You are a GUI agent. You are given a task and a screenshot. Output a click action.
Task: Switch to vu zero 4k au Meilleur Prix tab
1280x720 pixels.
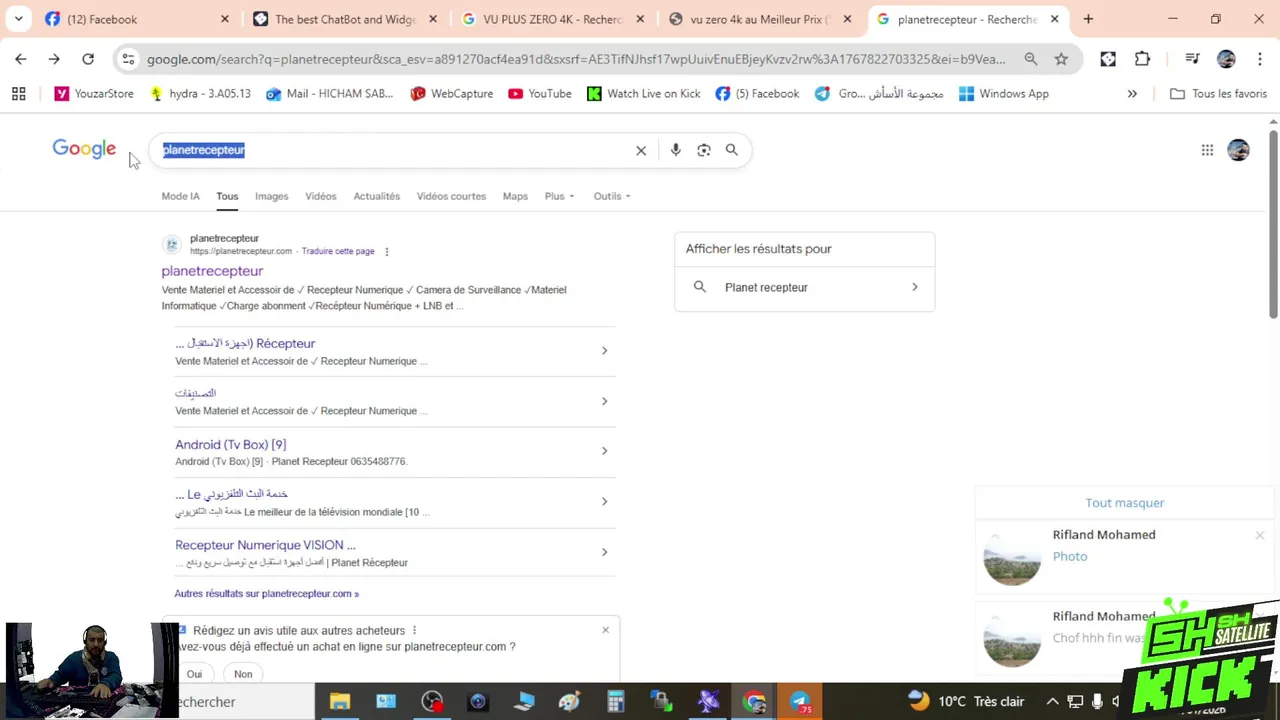760,19
